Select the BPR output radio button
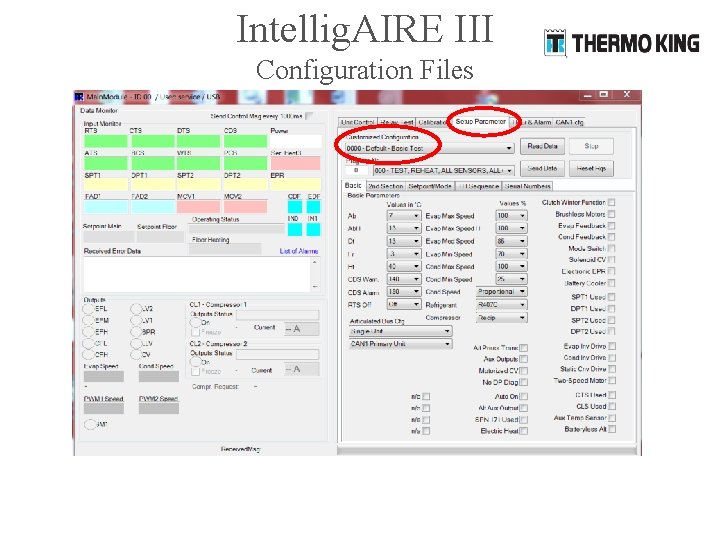This screenshot has width=720, height=540. (136, 332)
